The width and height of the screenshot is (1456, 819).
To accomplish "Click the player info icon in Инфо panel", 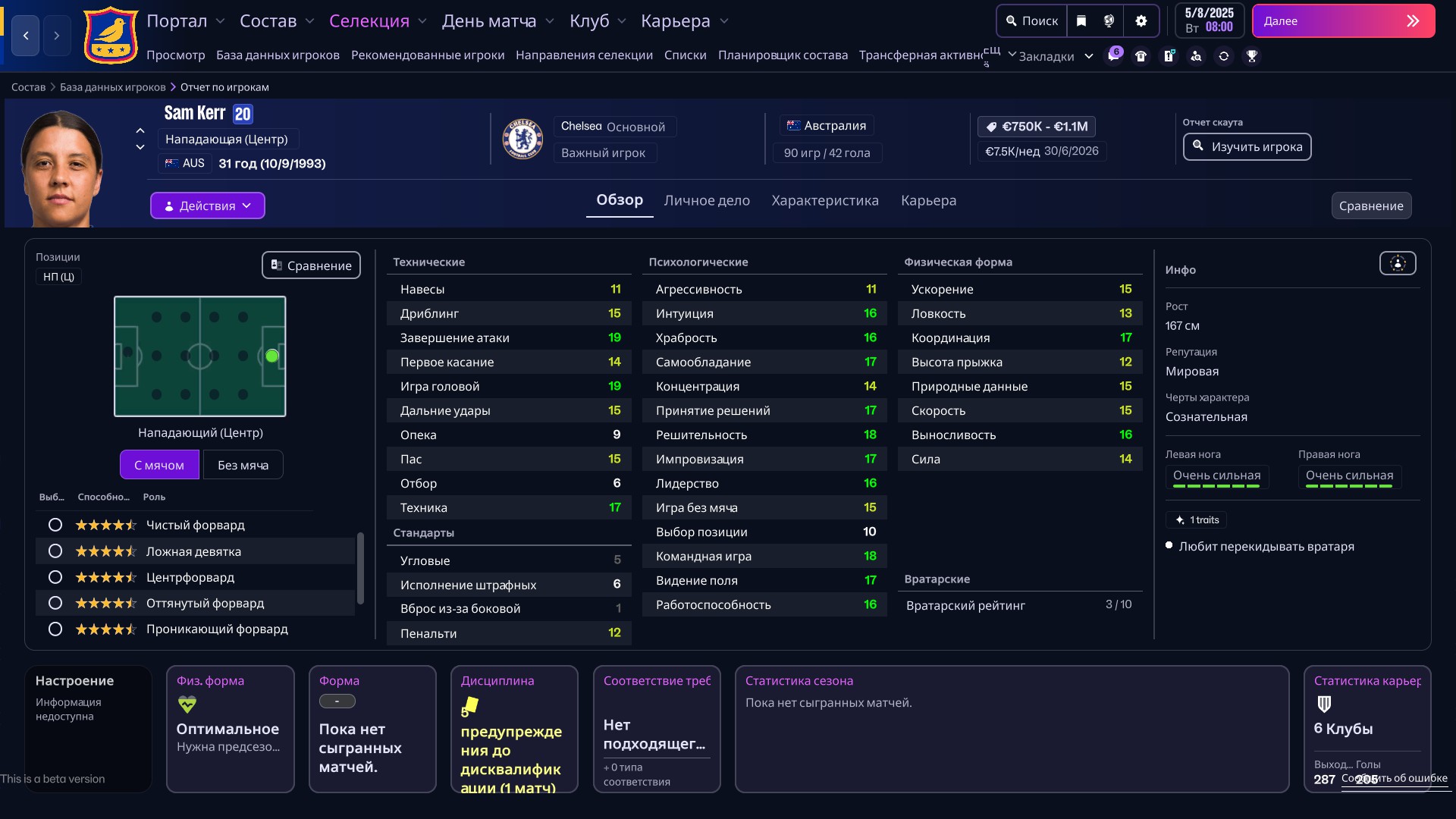I will click(1397, 263).
